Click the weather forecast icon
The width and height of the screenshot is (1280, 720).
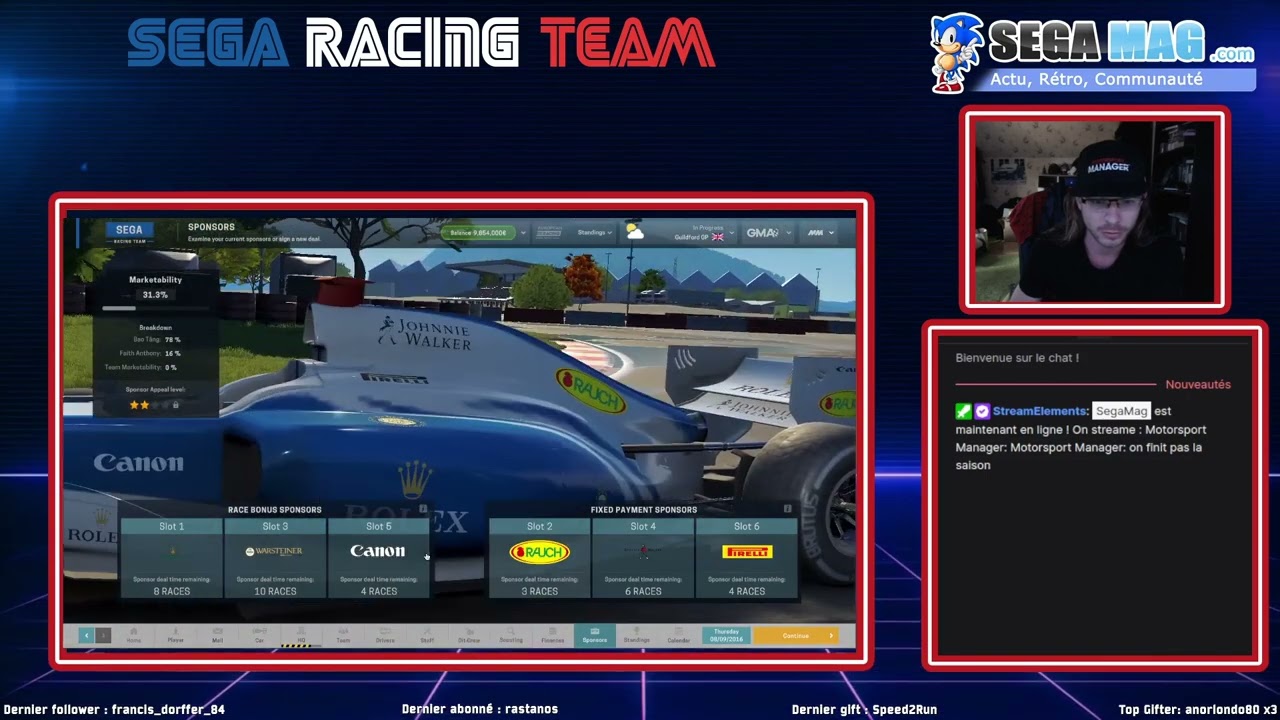(635, 232)
